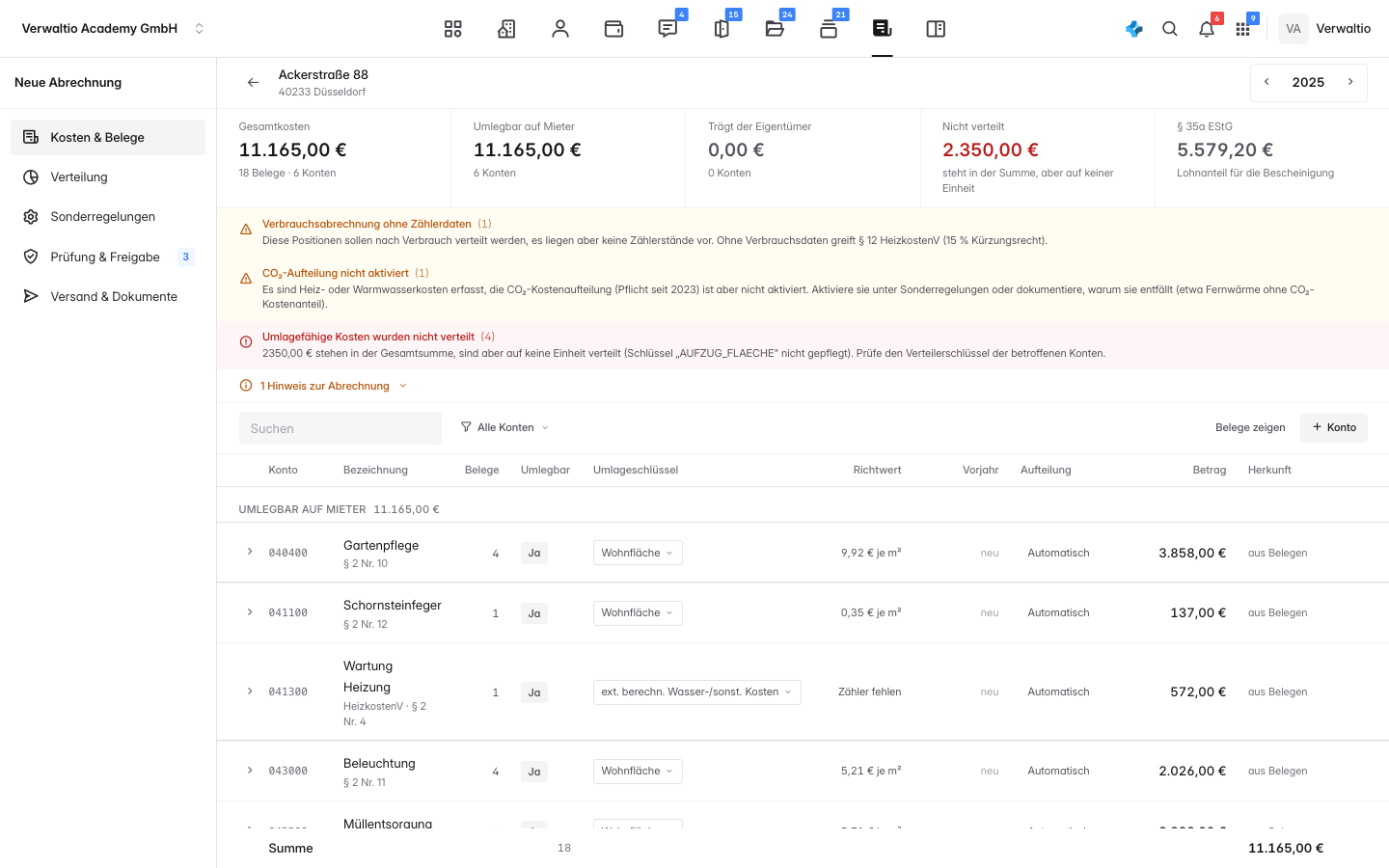Image resolution: width=1389 pixels, height=868 pixels.
Task: Go back using arrow beside Ackerstraße 88
Action: [x=253, y=83]
